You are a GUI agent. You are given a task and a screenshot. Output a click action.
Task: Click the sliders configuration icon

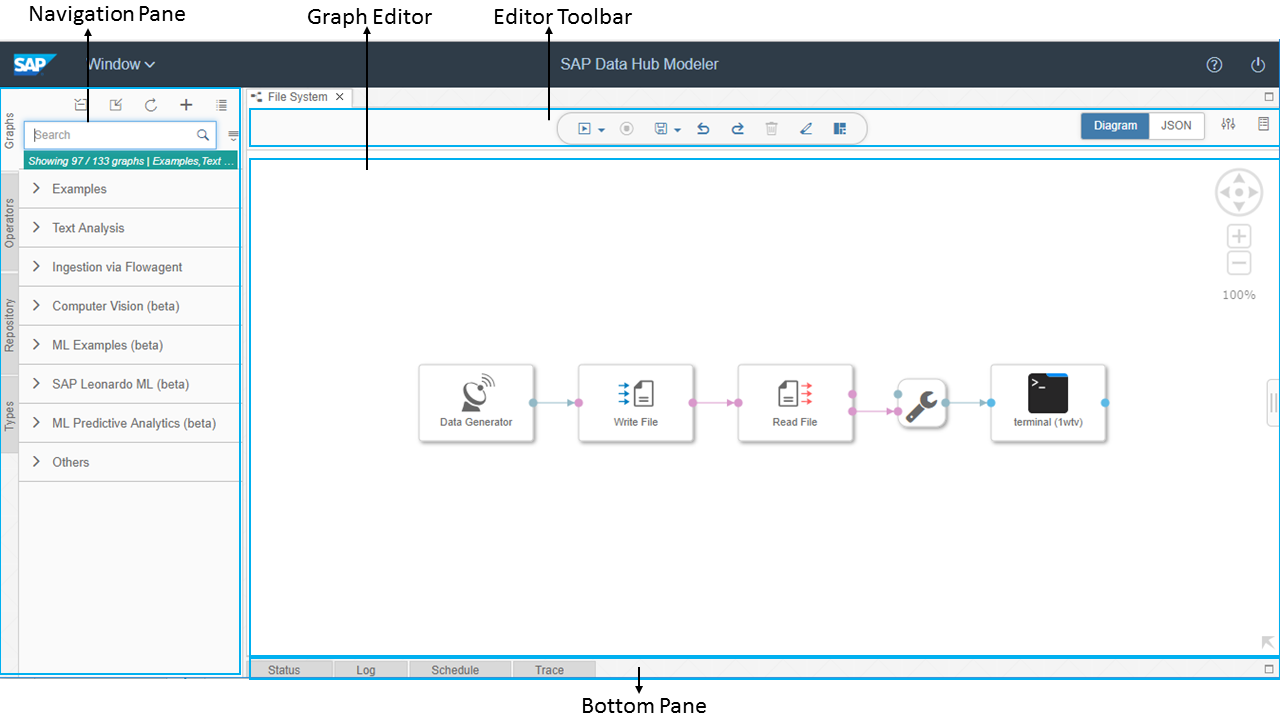[x=1229, y=125]
